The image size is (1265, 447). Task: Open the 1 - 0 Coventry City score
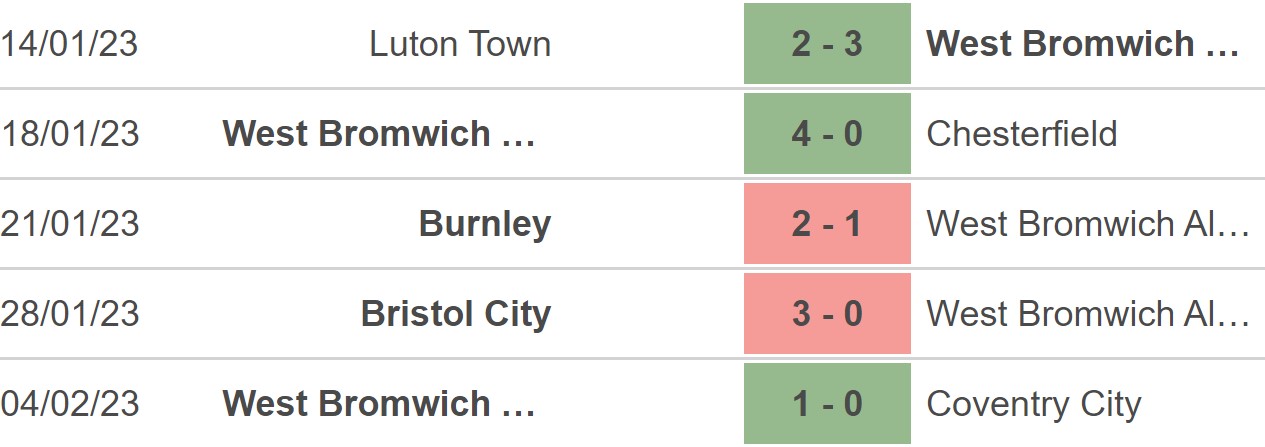tap(827, 403)
